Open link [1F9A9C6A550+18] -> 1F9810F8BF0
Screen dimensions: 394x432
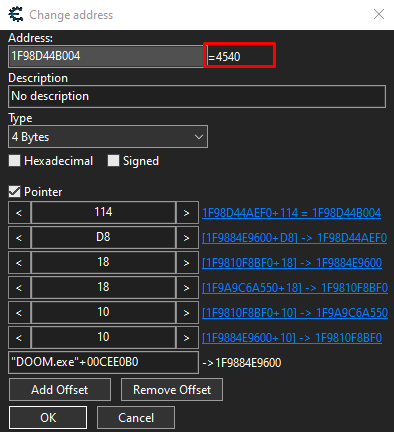[295, 288]
